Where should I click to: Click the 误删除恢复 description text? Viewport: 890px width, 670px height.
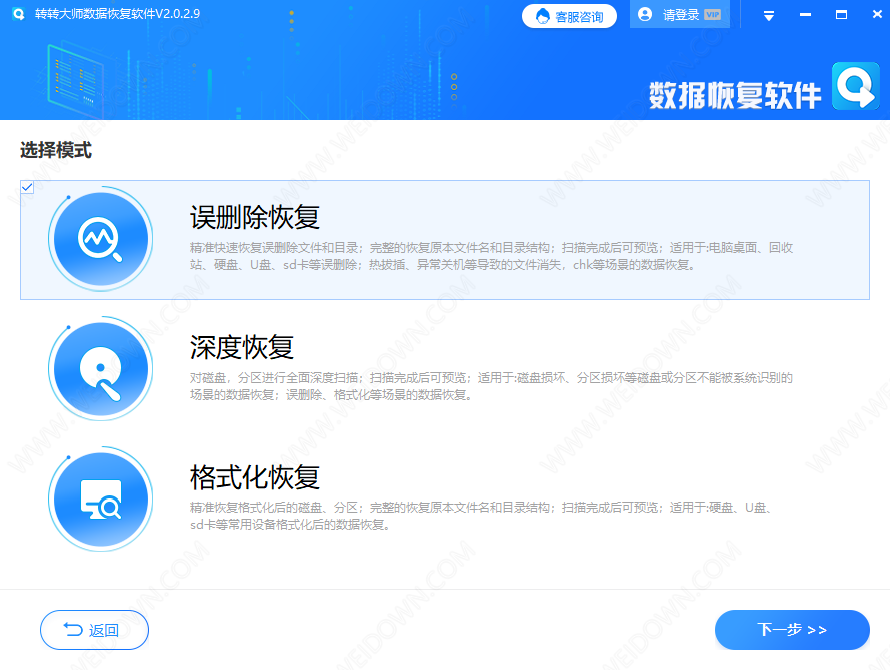coord(492,256)
